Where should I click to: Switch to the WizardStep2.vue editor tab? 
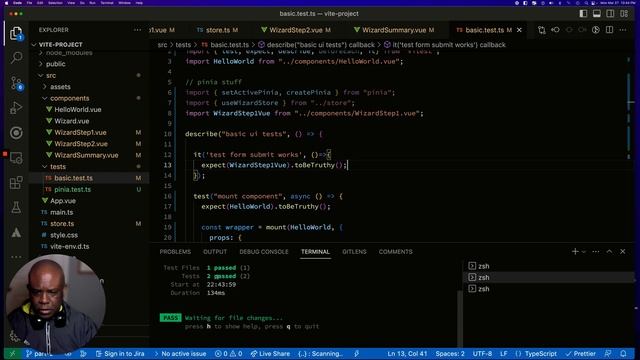click(x=296, y=30)
